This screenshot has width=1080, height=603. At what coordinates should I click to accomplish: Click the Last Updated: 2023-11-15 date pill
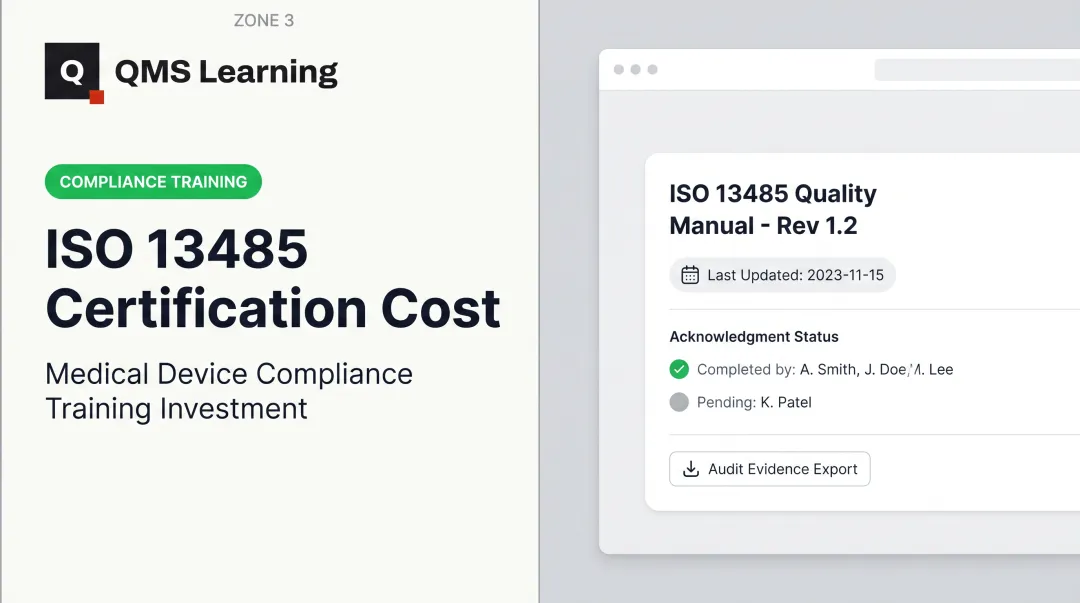tap(782, 275)
